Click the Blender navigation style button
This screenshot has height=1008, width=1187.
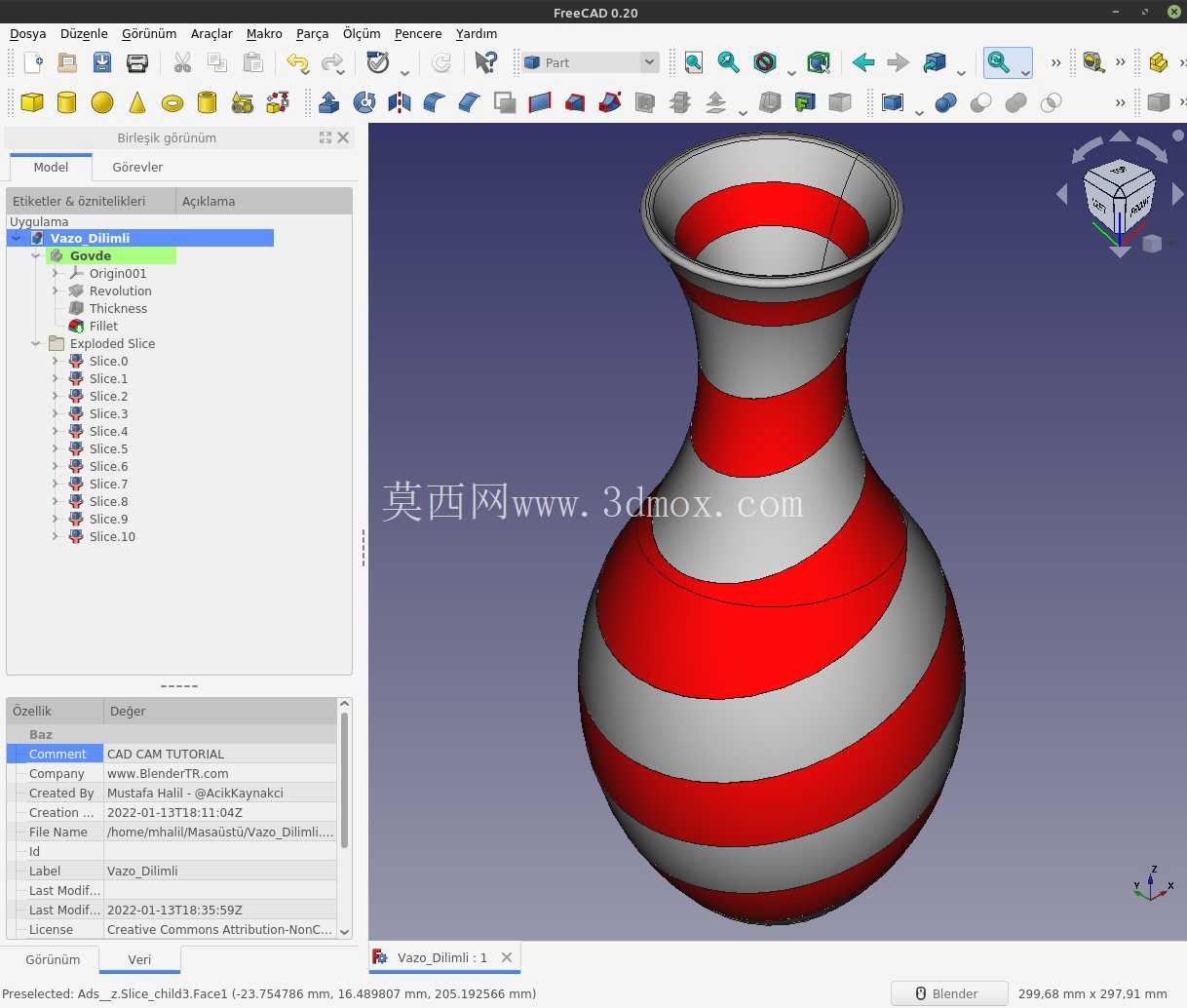coord(948,993)
